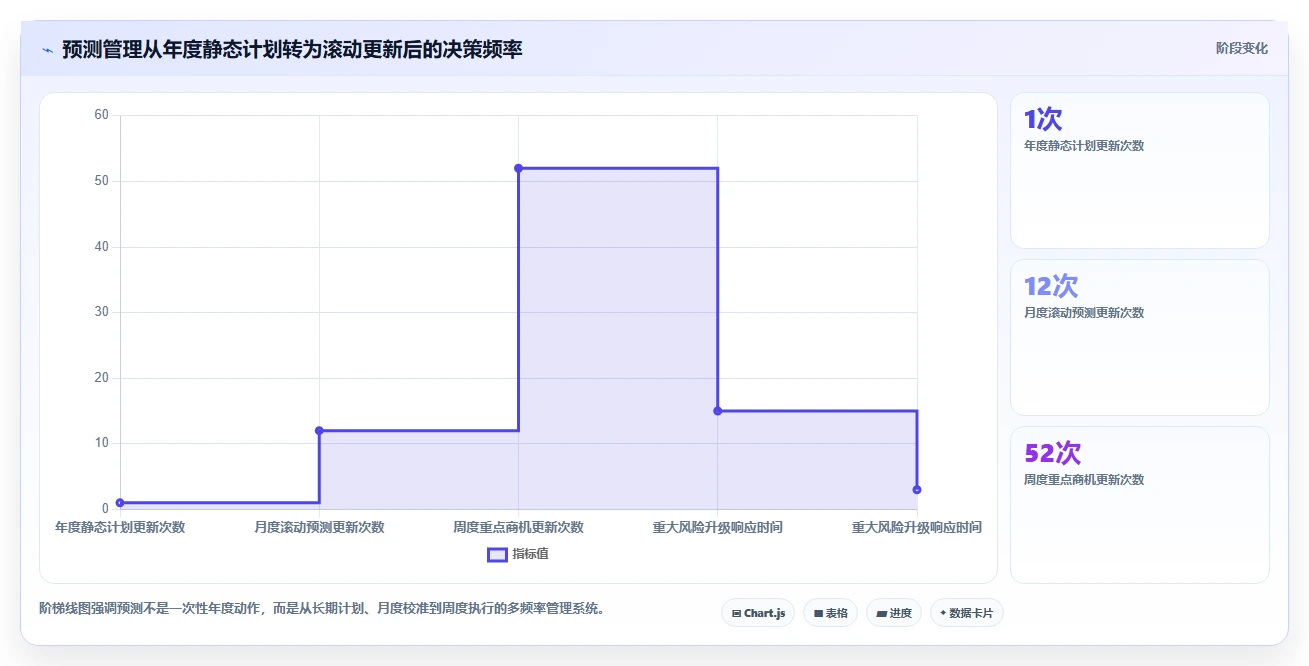The height and width of the screenshot is (666, 1309).
Task: Click the y-axis tick label 60
Action: (101, 115)
